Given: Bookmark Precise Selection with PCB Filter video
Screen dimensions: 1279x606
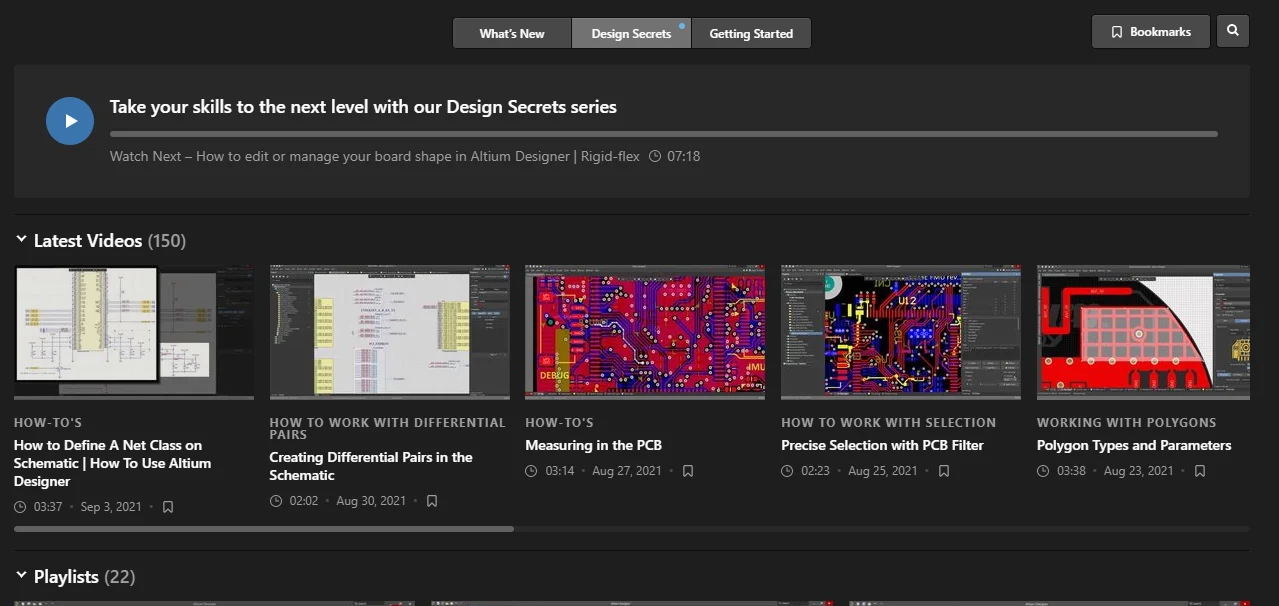Looking at the screenshot, I should coord(944,471).
